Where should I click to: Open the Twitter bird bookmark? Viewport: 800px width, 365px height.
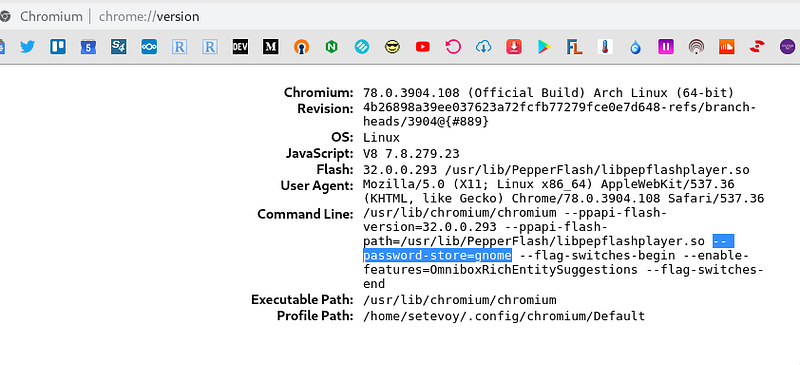coord(27,47)
